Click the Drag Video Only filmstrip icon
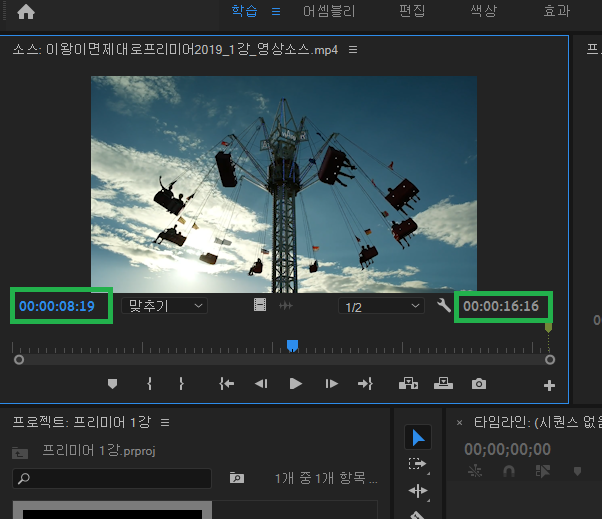 [x=260, y=305]
